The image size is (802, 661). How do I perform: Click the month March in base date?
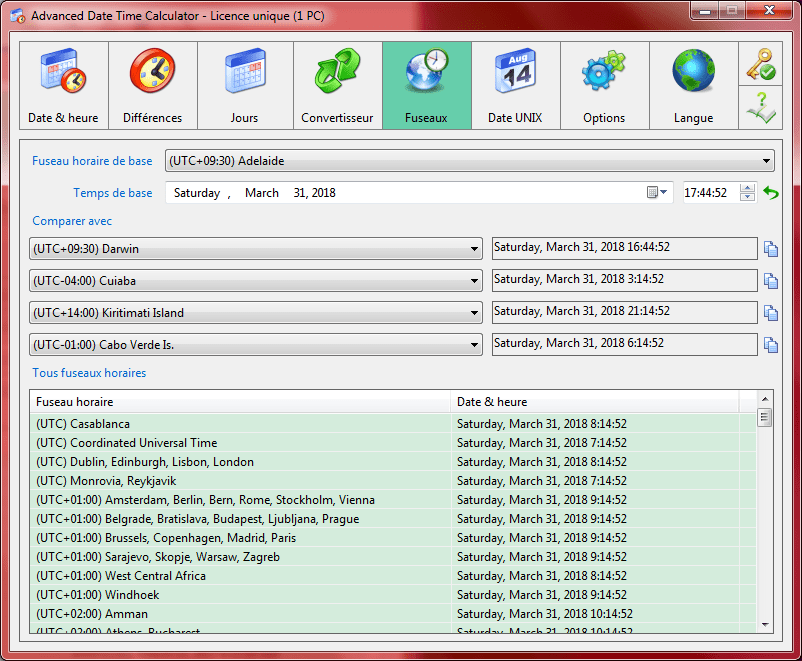(262, 193)
